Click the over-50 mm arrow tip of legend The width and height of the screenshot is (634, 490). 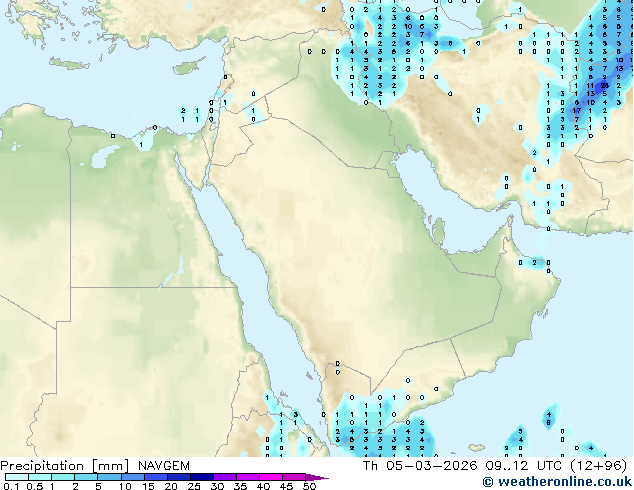click(x=317, y=477)
